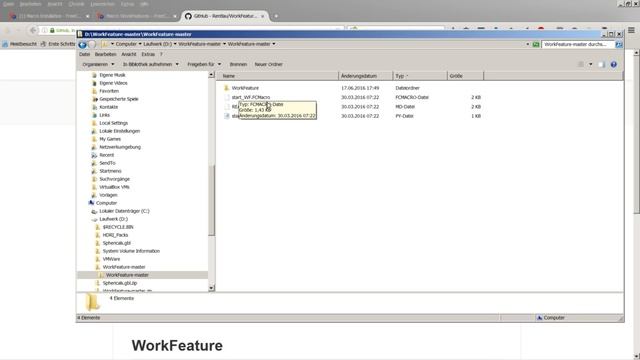Click the WorkFeature-master durchsuchen search field
Image resolution: width=640 pixels, height=360 pixels.
(578, 44)
